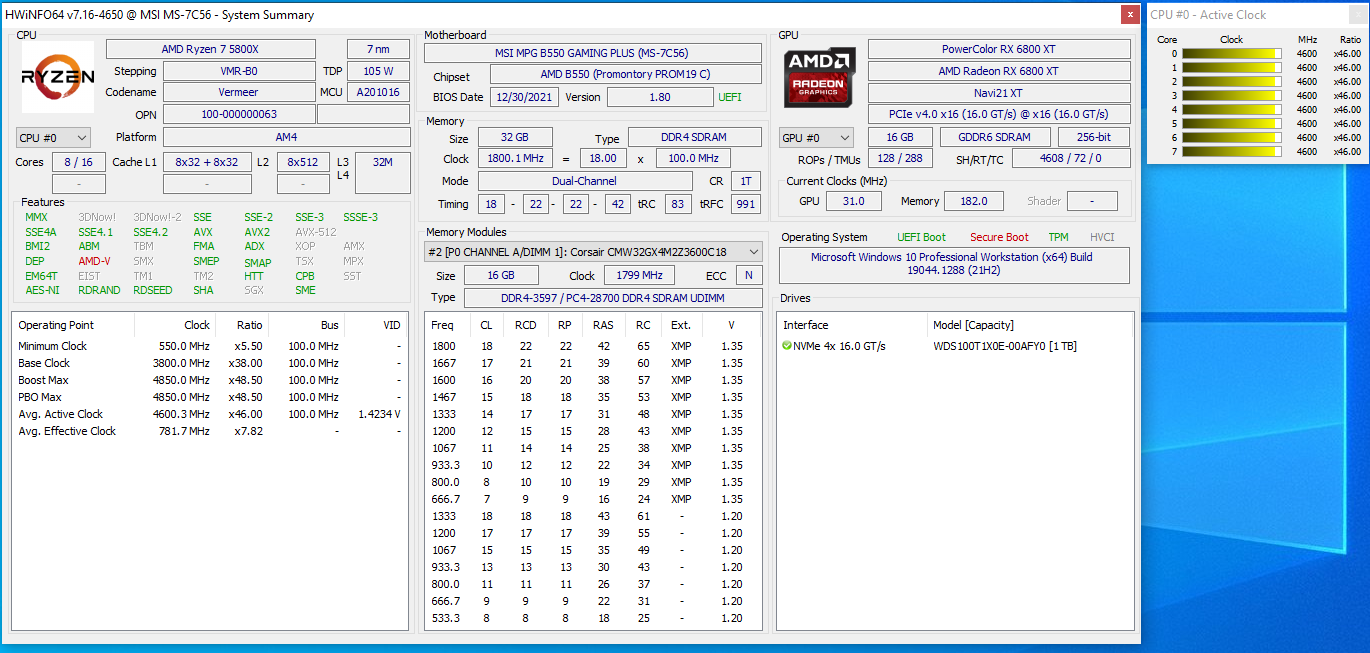Click the 1800.1 MHz memory clock field
Image resolution: width=1370 pixels, height=653 pixels.
coord(515,159)
